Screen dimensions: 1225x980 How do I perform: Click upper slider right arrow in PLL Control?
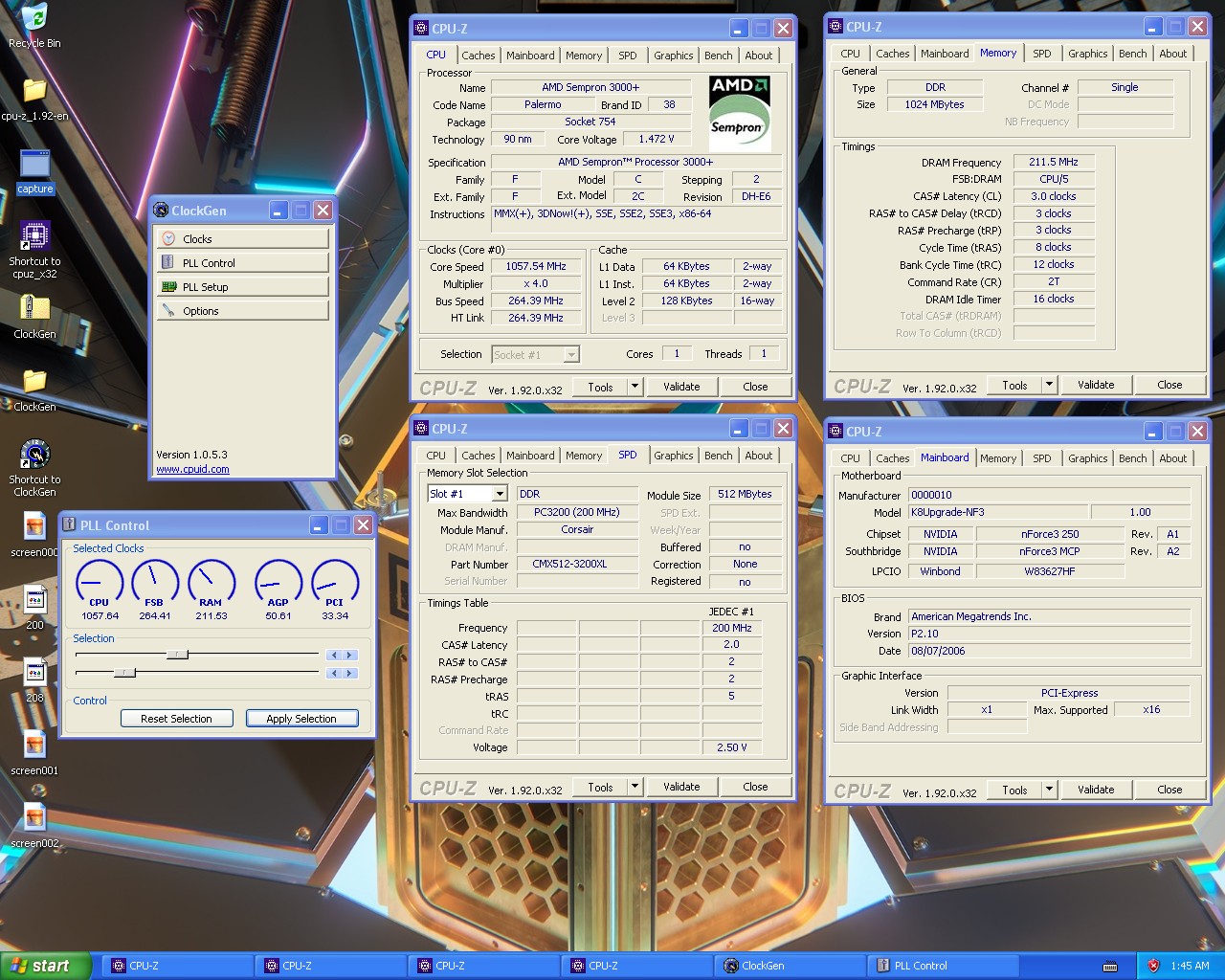pyautogui.click(x=350, y=655)
